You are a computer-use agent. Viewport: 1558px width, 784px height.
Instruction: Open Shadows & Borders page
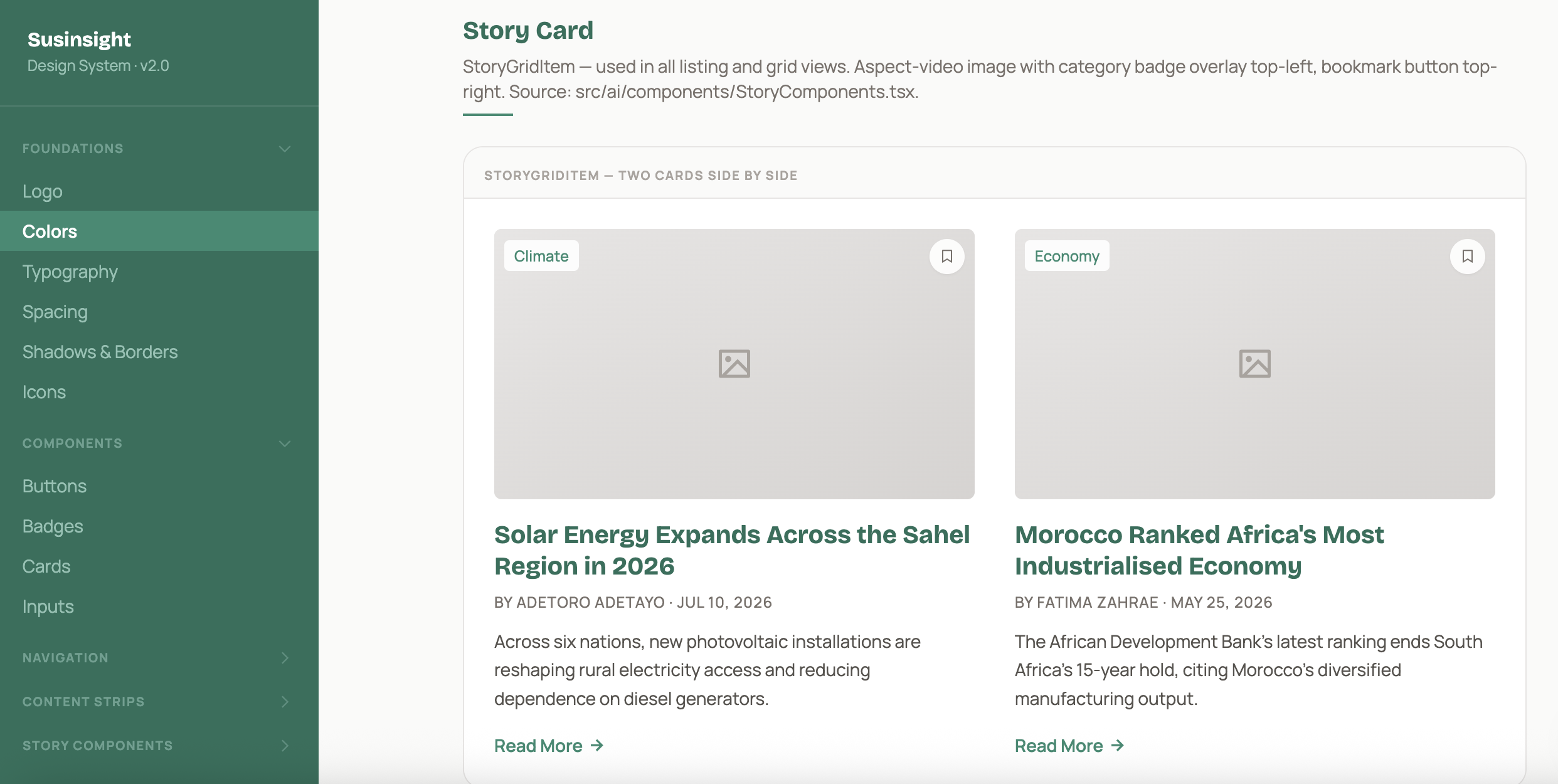coord(159,352)
